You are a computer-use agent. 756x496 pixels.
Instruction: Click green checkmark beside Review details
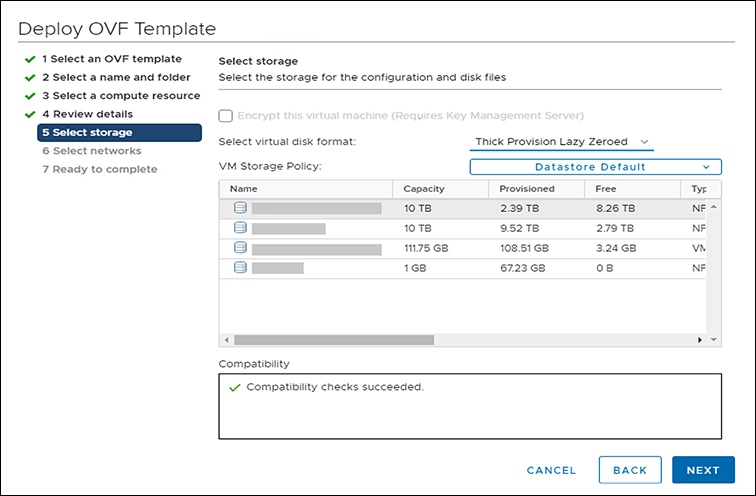click(30, 114)
